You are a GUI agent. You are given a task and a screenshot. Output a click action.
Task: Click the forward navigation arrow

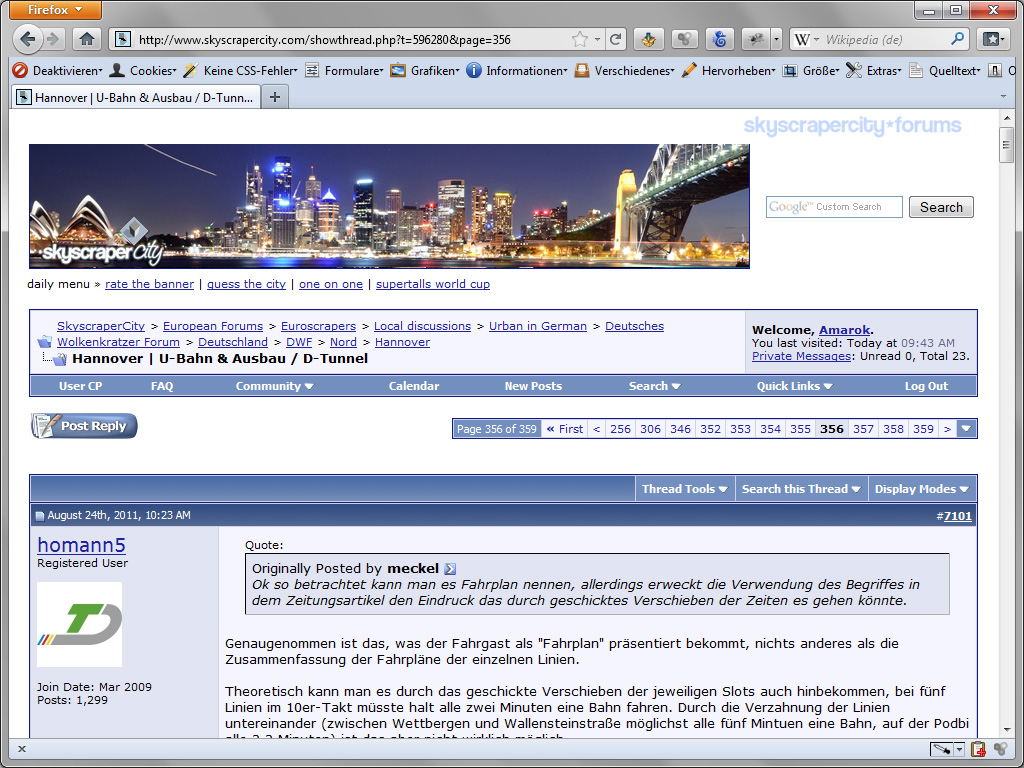click(x=54, y=39)
